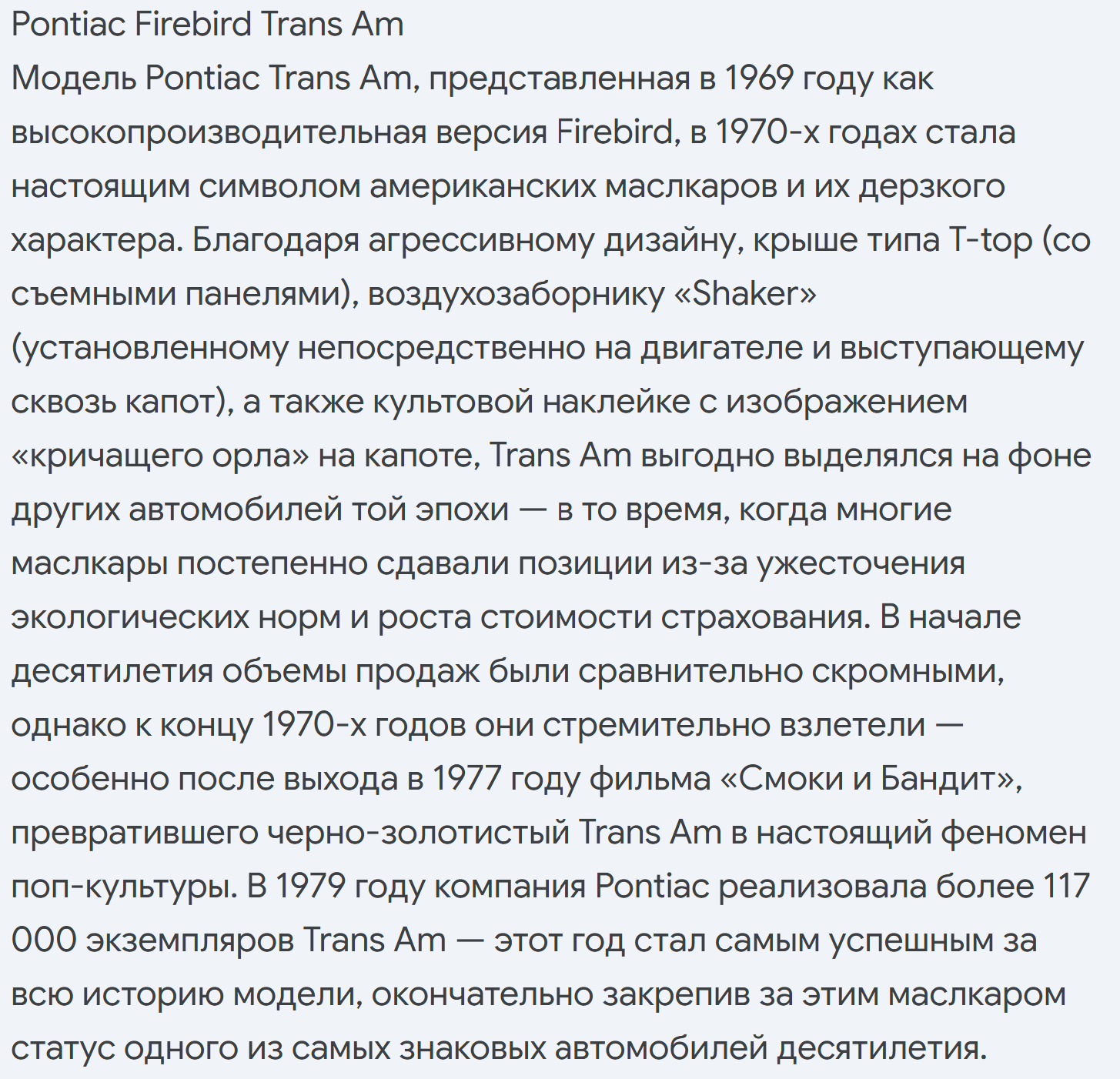Click the year 1977 in the paragraph
This screenshot has width=1120, height=1079.
[467, 779]
